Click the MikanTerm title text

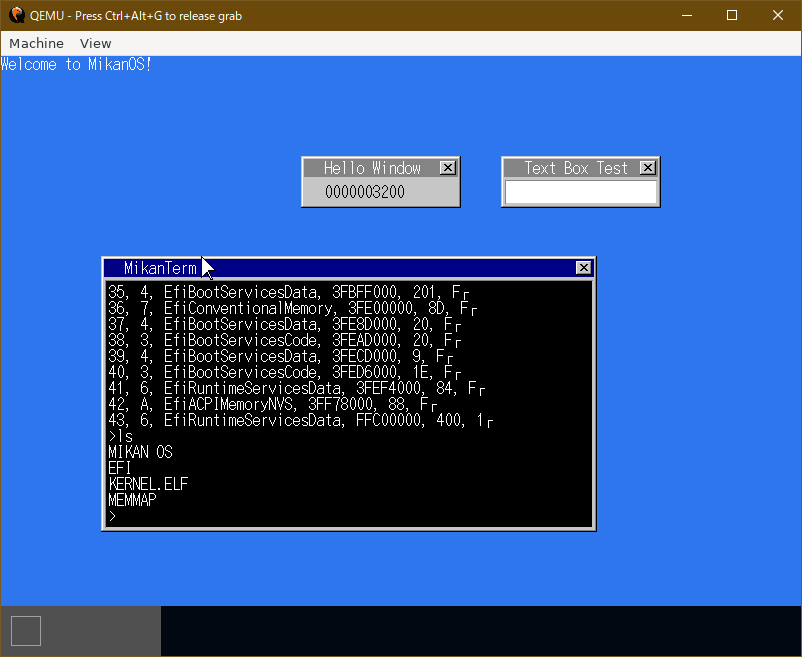point(160,268)
